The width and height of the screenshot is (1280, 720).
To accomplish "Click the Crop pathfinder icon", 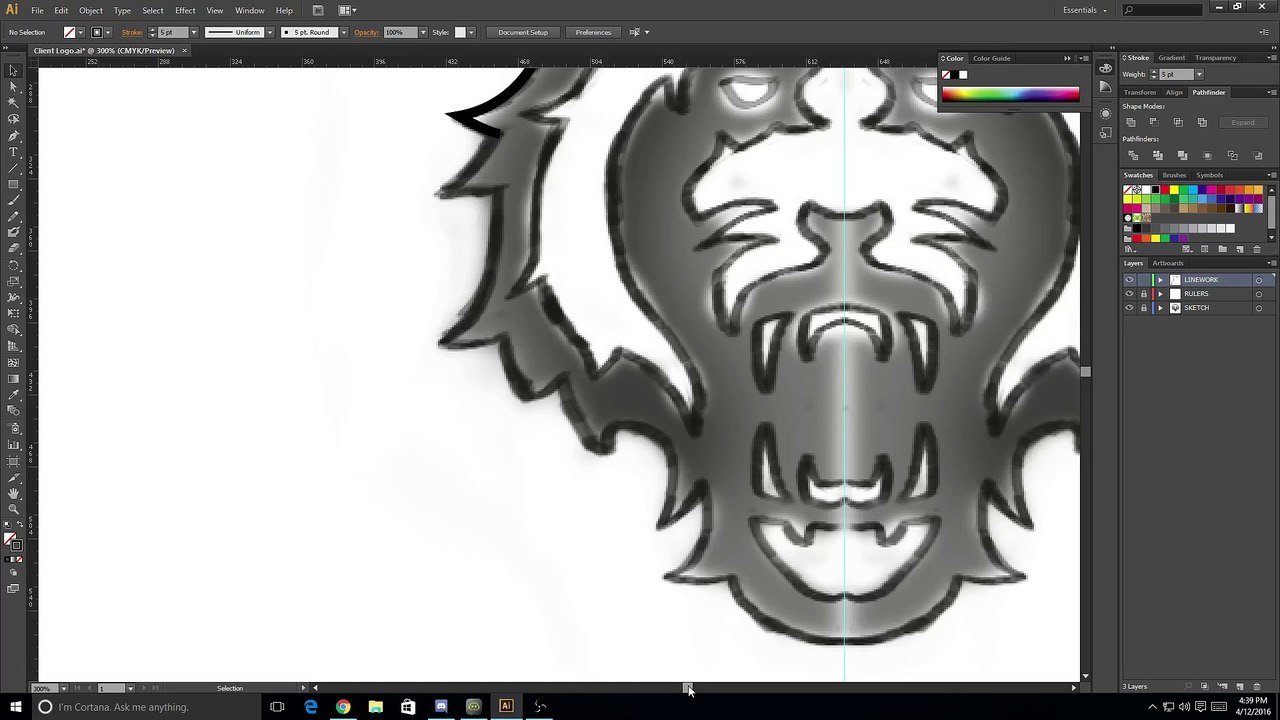I will point(1207,156).
